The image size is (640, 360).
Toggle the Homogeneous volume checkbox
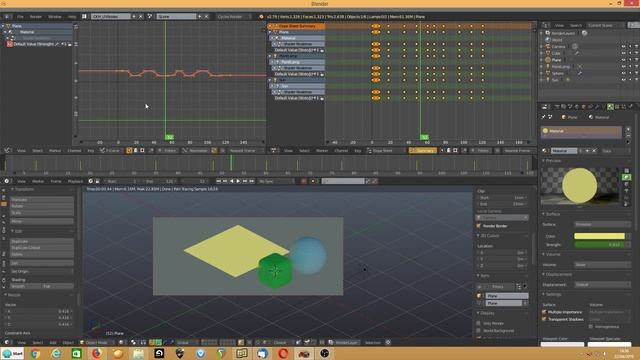coord(591,327)
